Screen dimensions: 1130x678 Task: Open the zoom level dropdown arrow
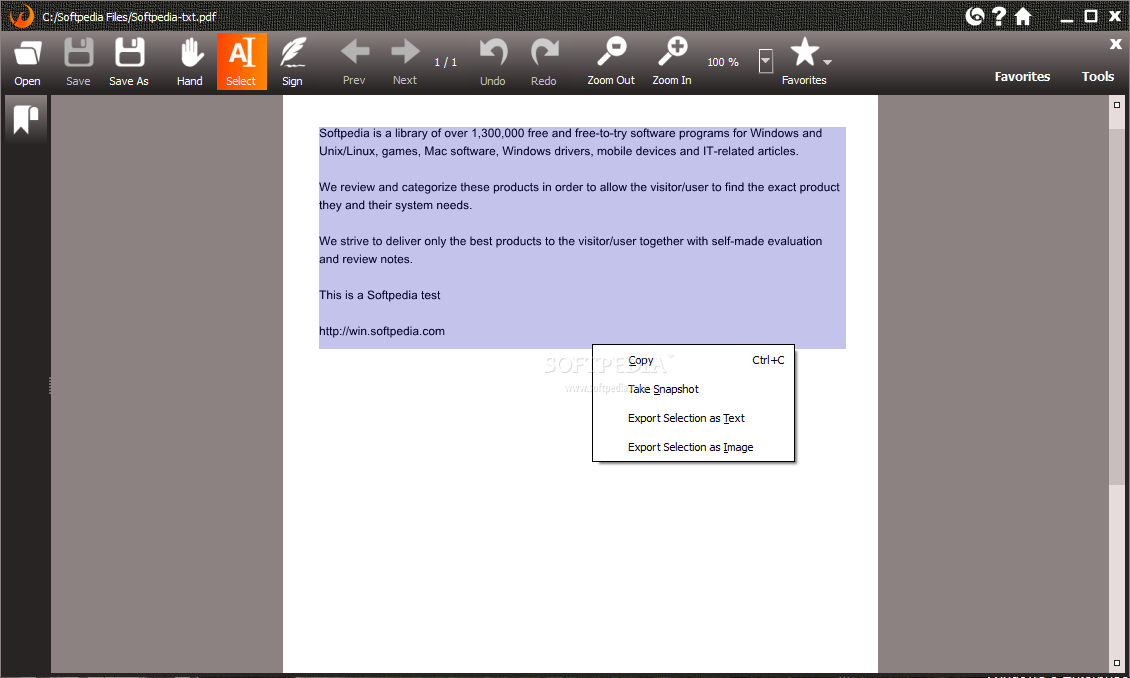765,61
